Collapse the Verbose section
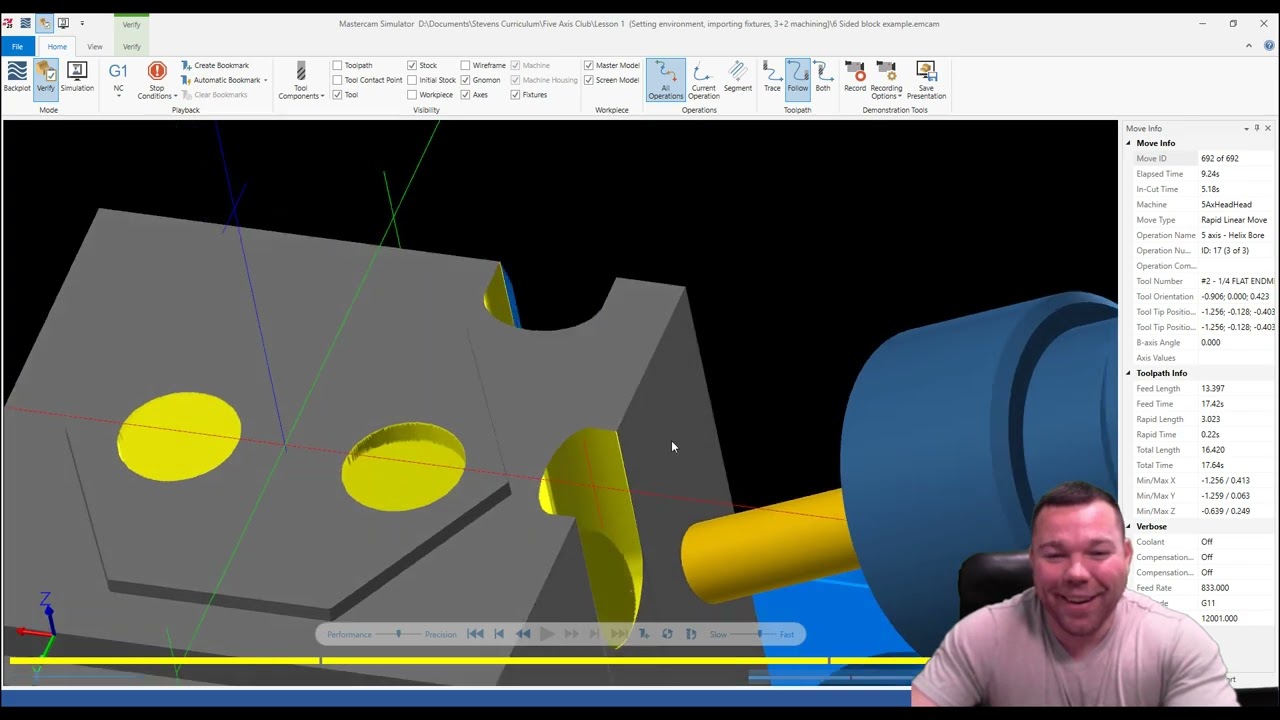Screen dimensions: 1280x720 (1129, 526)
